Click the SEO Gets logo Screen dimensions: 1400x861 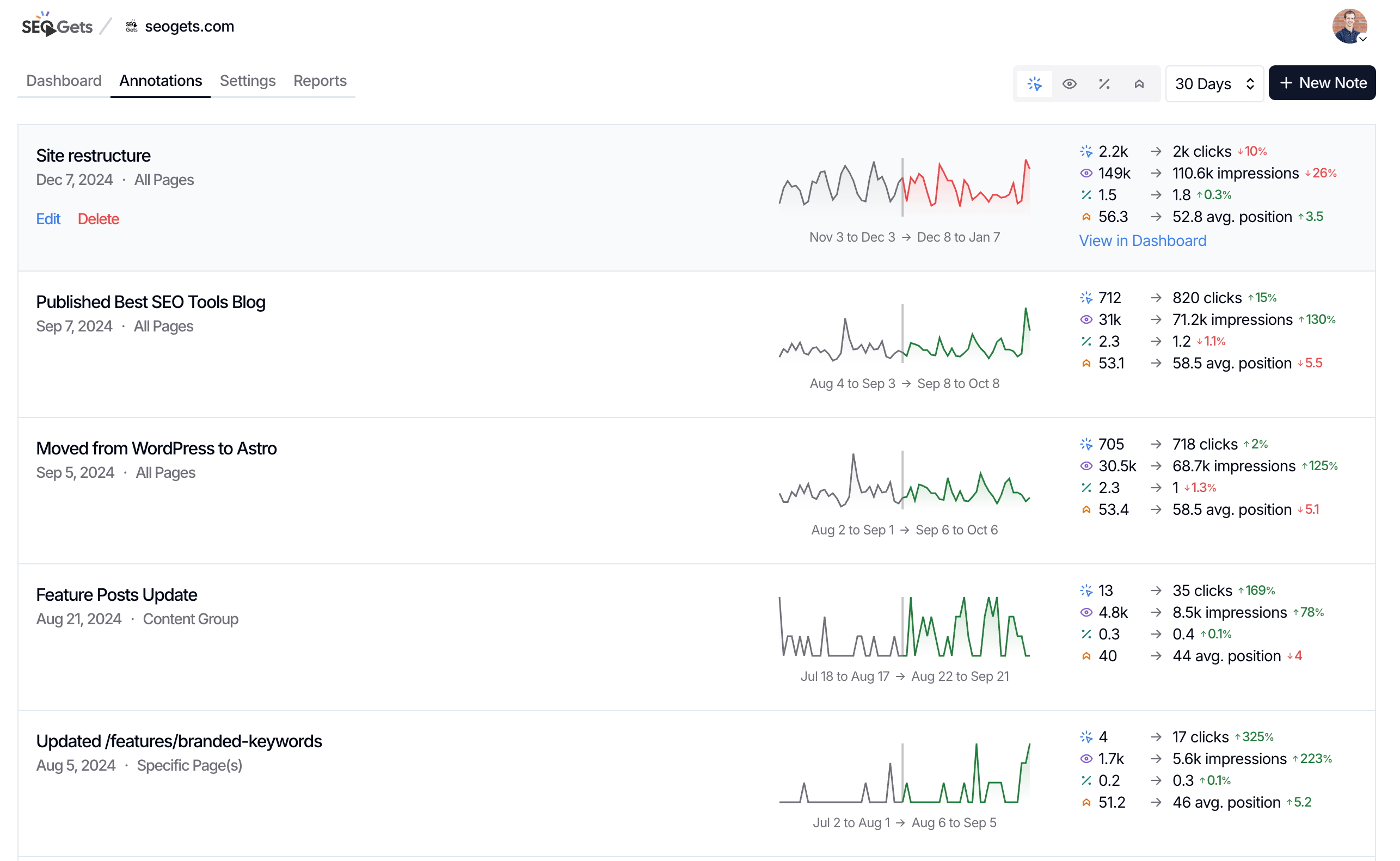57,26
